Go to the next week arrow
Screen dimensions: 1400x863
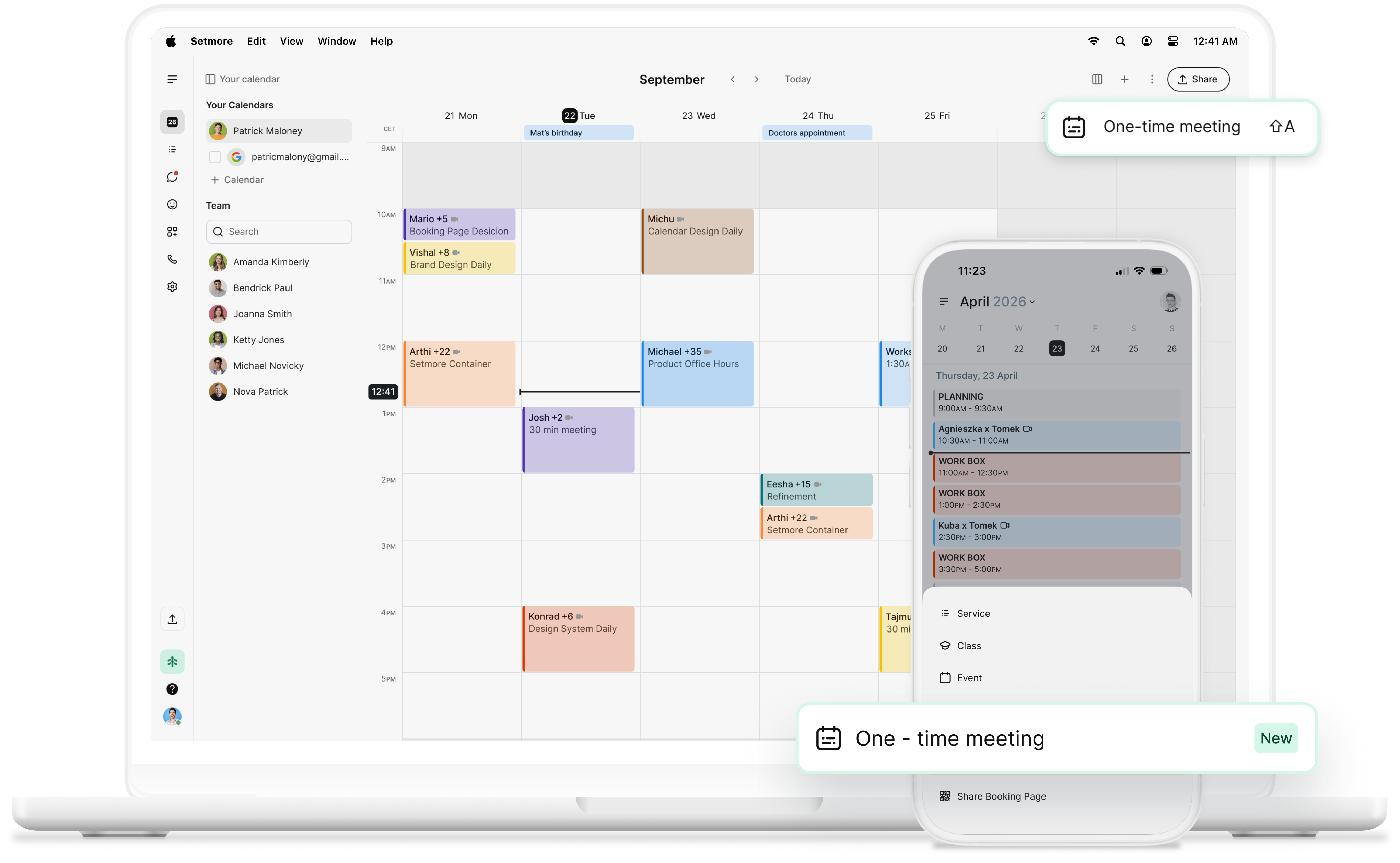click(757, 79)
